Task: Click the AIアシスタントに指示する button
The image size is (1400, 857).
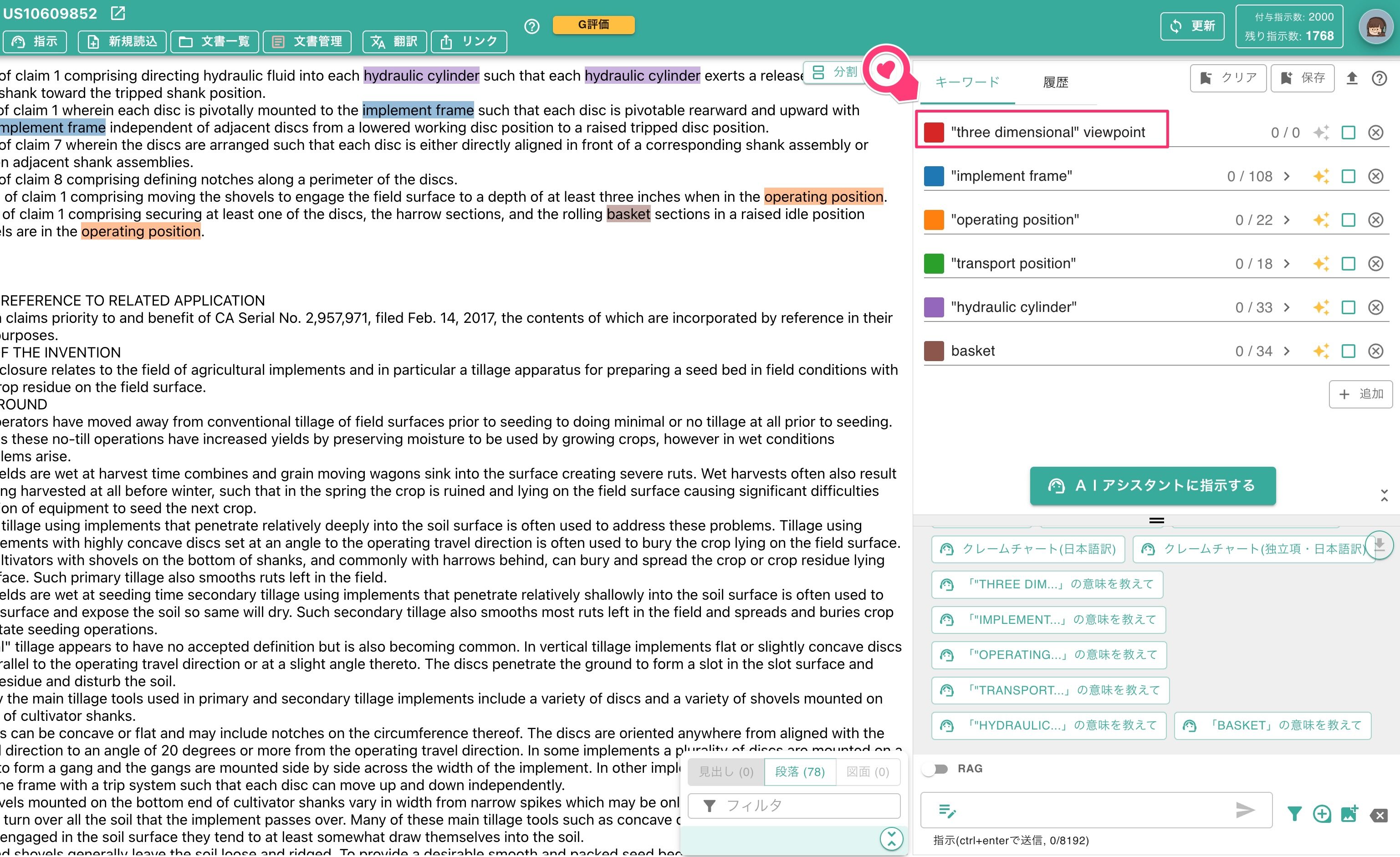Action: pyautogui.click(x=1153, y=486)
